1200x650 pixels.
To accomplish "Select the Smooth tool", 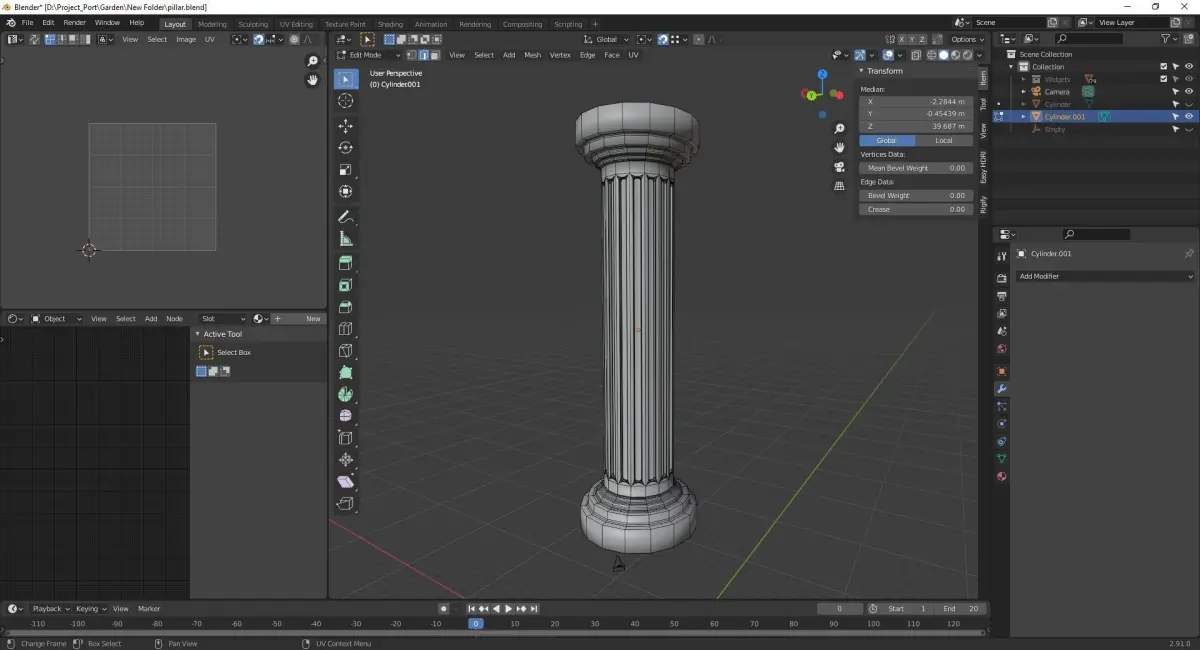I will [x=346, y=416].
